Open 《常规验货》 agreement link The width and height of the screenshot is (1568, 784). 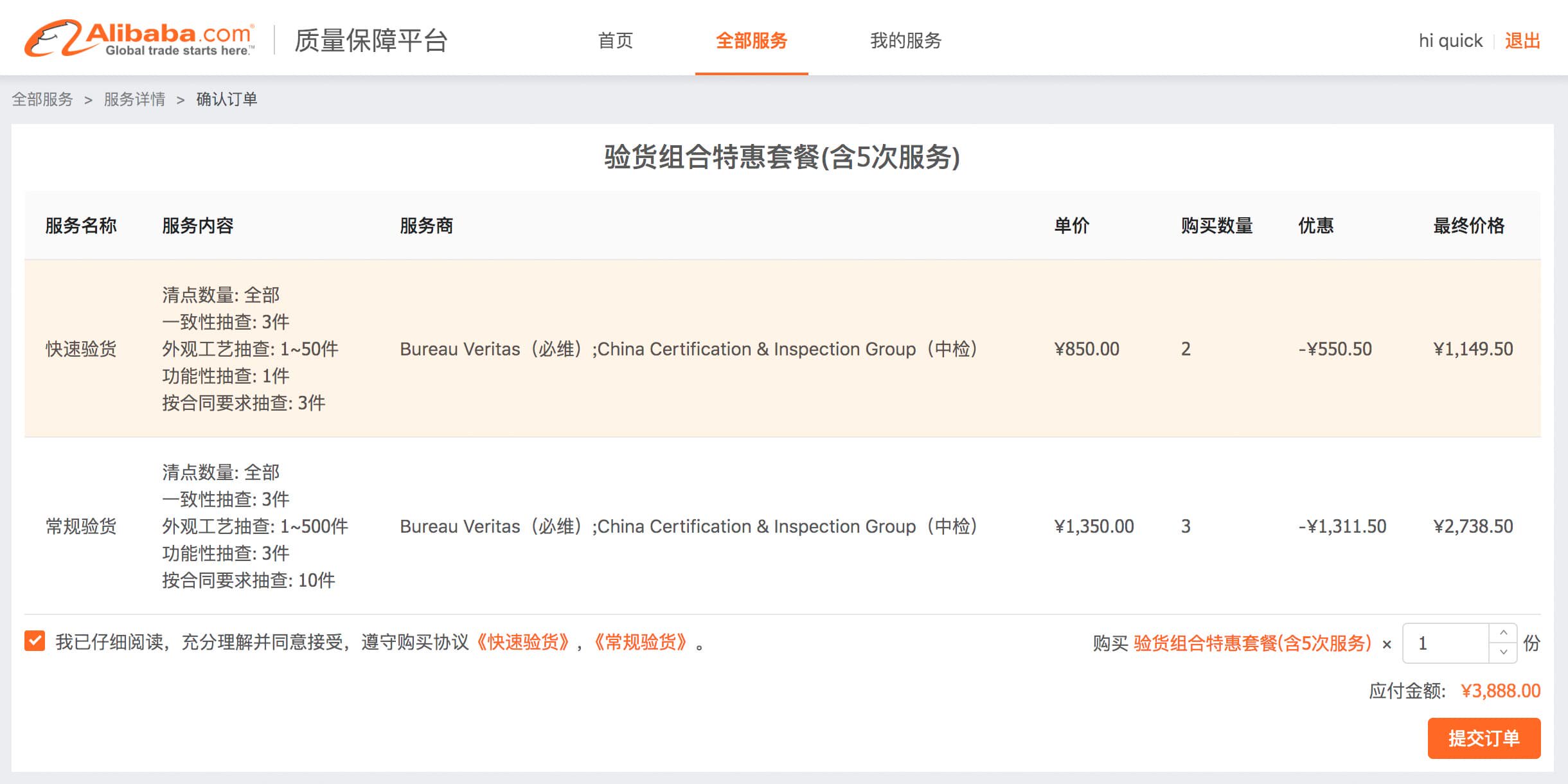coord(640,642)
